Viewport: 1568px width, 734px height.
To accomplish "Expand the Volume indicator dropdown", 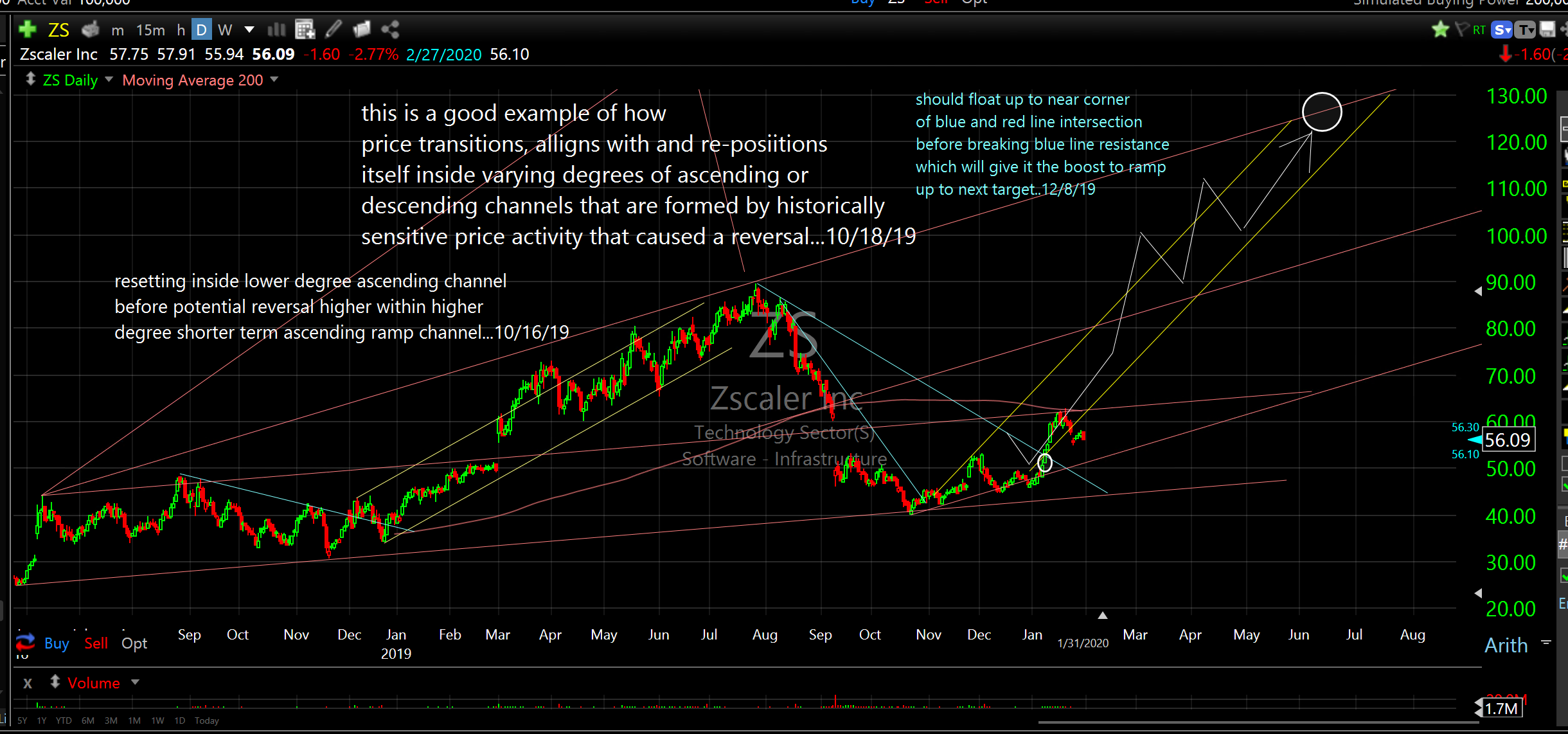I will click(135, 682).
